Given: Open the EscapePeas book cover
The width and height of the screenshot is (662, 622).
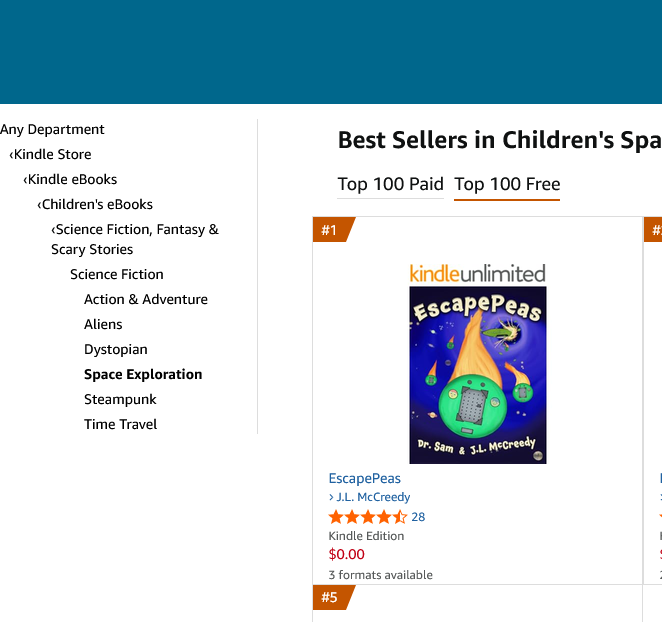Looking at the screenshot, I should coord(478,375).
